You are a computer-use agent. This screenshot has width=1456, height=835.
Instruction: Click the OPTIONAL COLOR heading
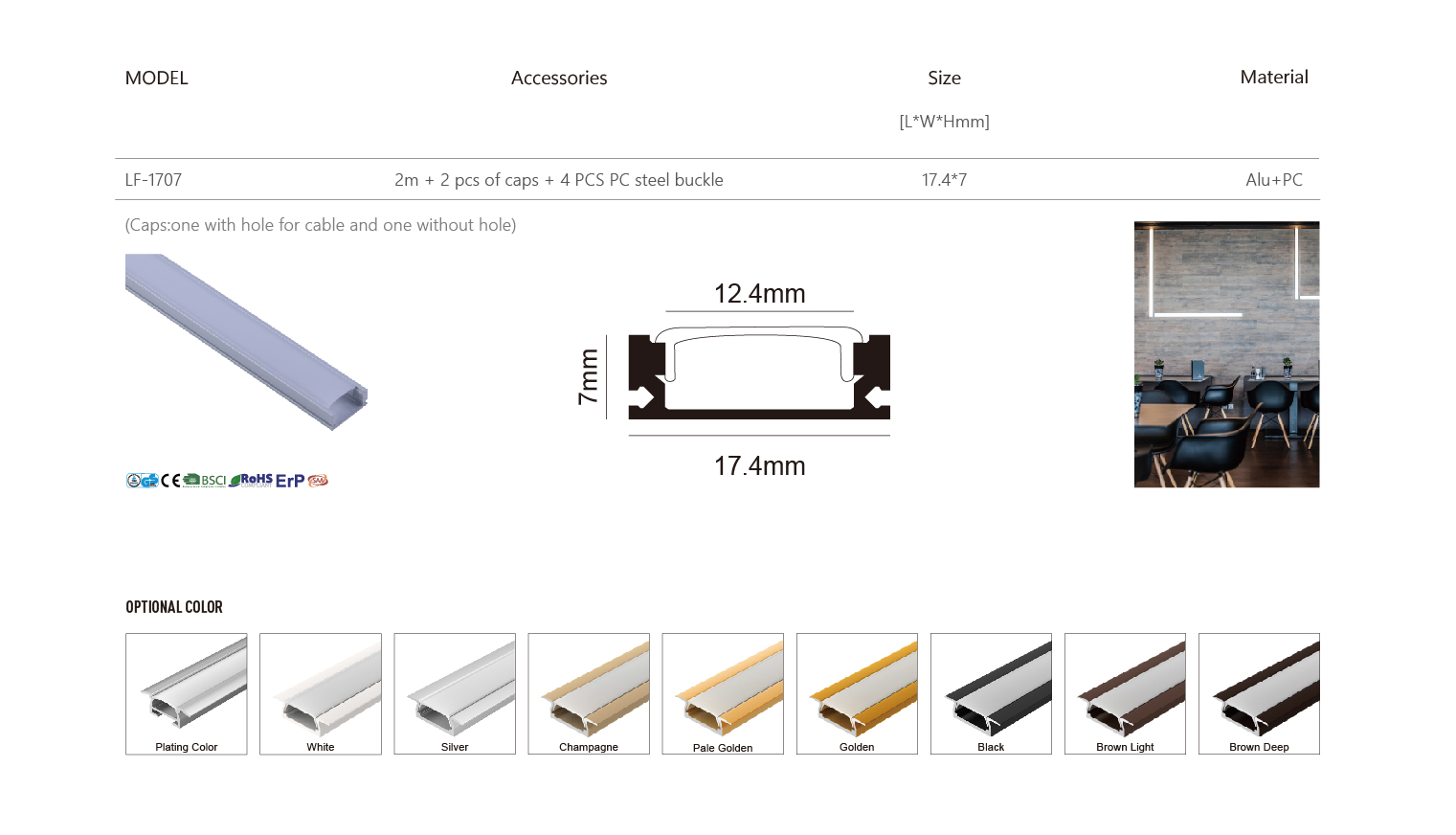[174, 607]
